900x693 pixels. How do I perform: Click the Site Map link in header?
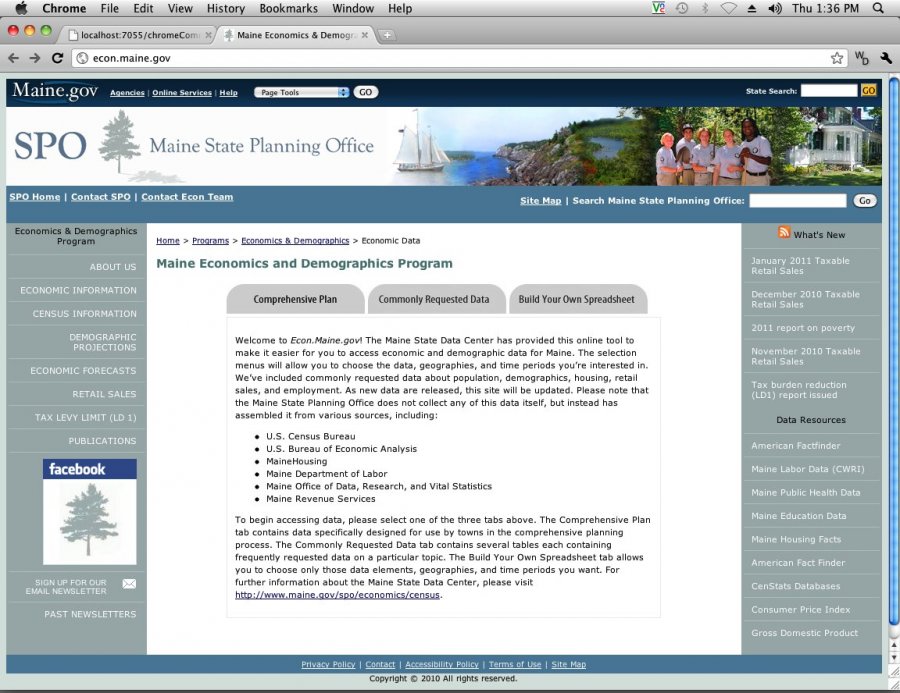[541, 200]
